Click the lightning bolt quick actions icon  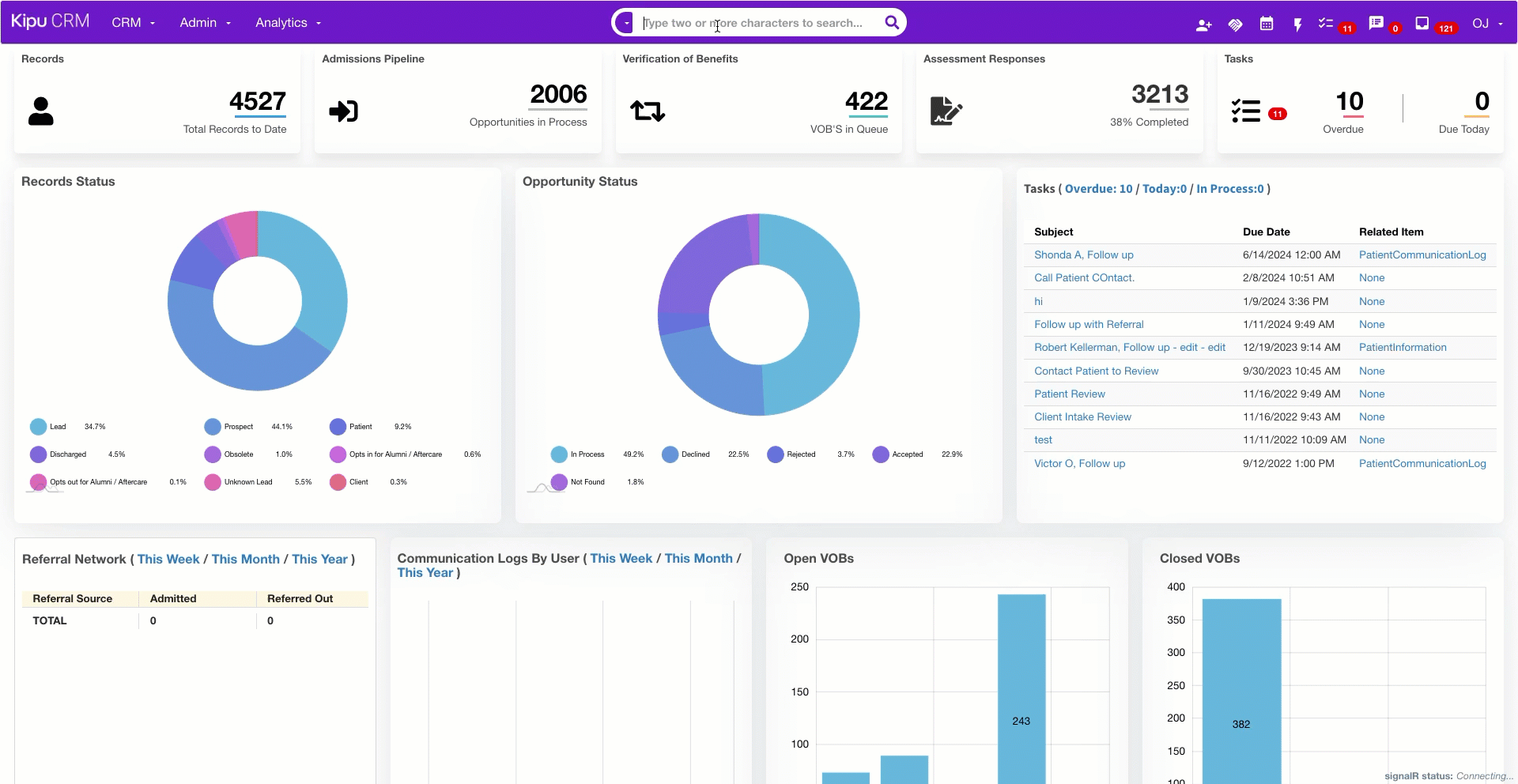[1297, 24]
